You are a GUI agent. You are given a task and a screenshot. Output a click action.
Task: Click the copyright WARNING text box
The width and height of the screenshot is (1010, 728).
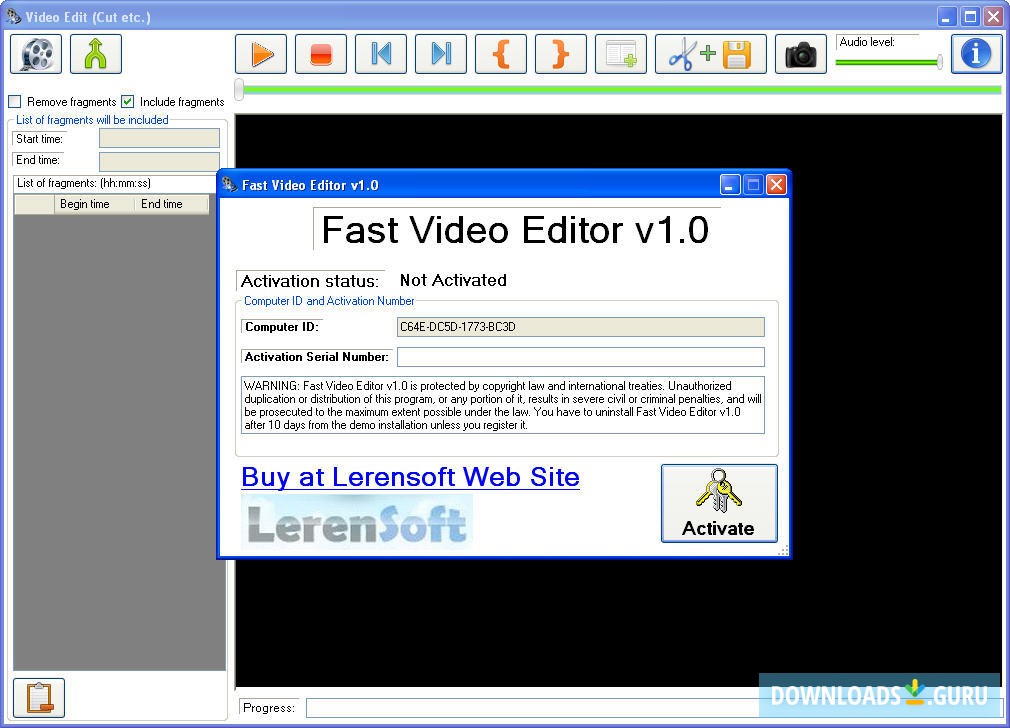pyautogui.click(x=503, y=405)
